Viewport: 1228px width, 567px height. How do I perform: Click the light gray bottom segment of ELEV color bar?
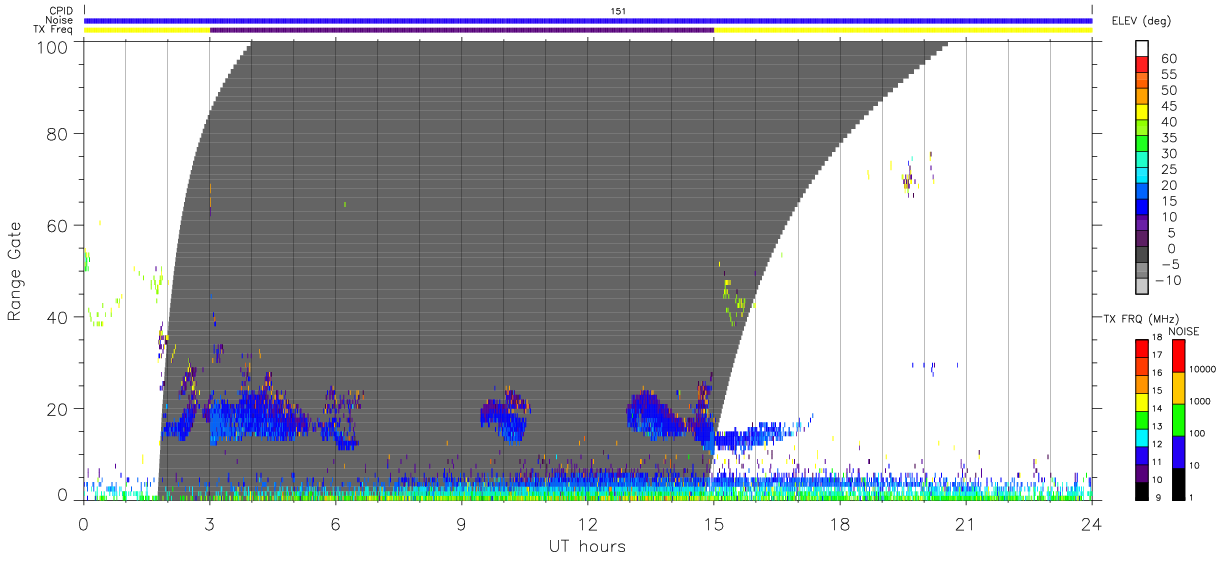[1142, 286]
